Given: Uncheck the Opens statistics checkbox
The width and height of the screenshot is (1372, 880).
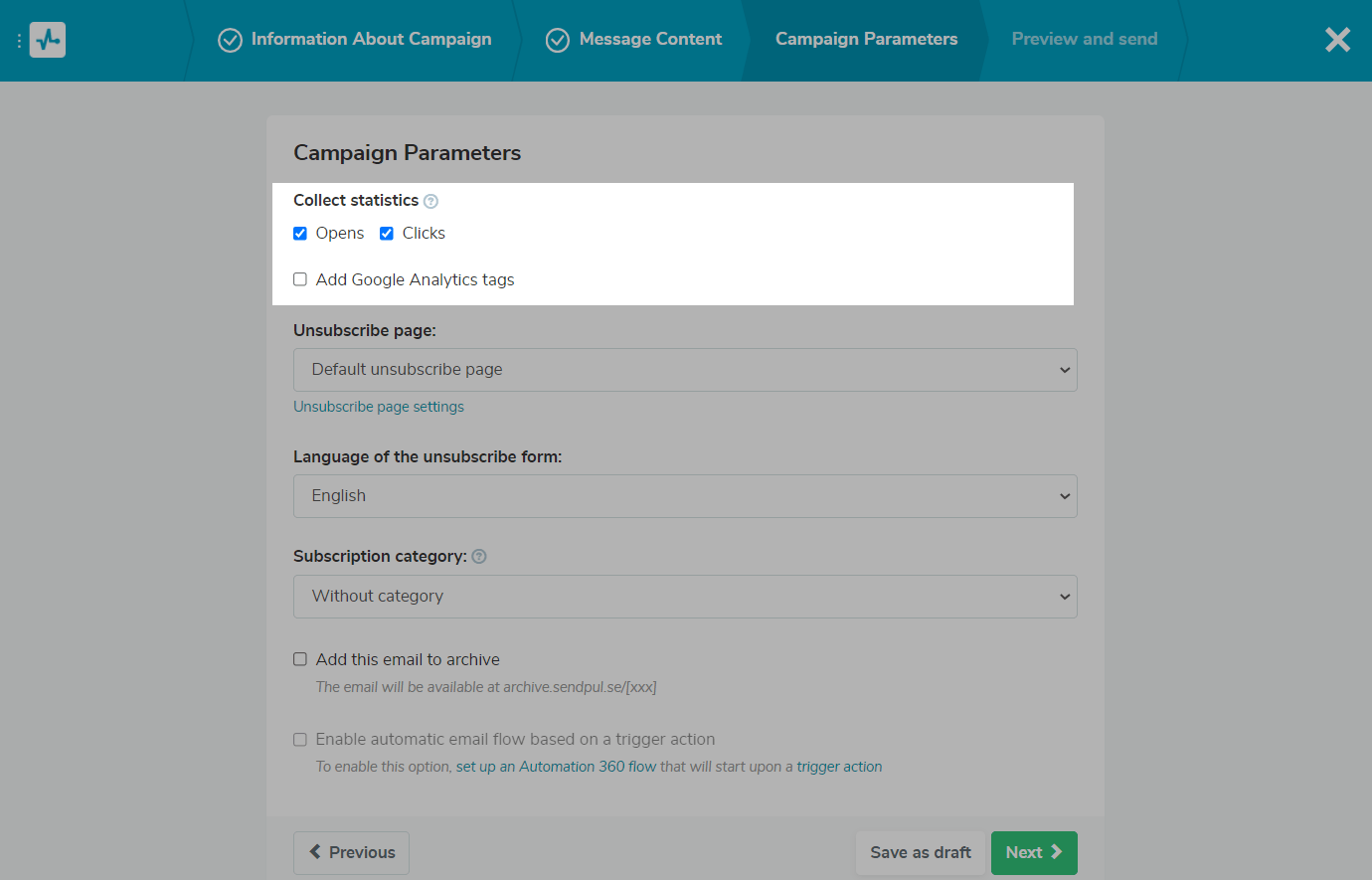Looking at the screenshot, I should pyautogui.click(x=300, y=234).
